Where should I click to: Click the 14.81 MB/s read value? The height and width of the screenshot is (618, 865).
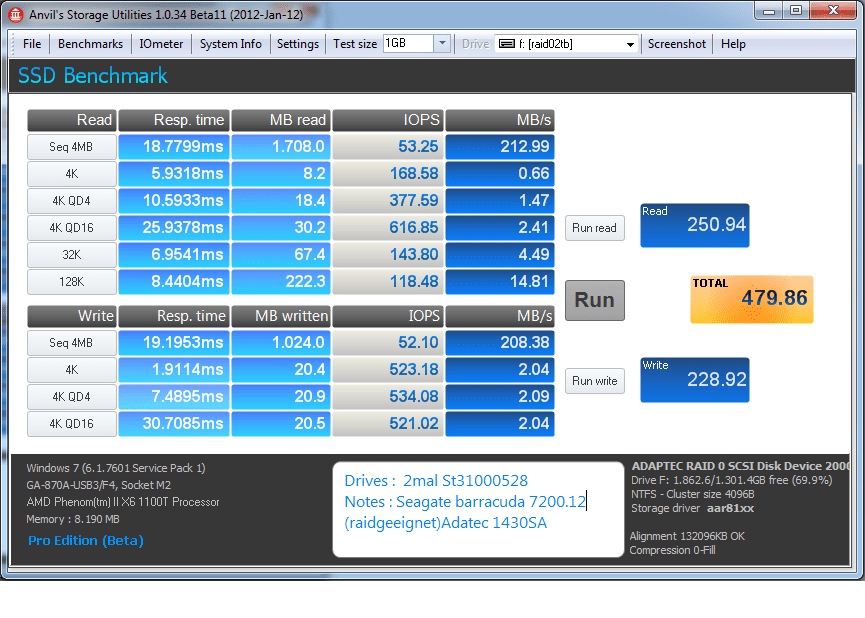pos(500,282)
